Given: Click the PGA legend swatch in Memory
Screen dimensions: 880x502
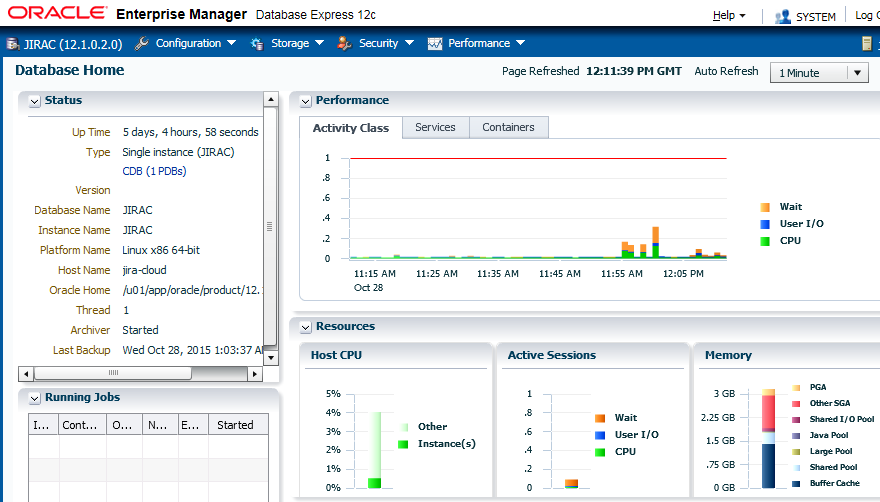Looking at the screenshot, I should coord(796,387).
